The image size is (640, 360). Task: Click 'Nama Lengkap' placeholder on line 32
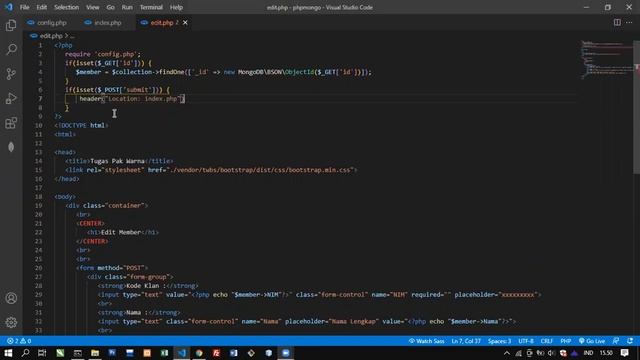pos(354,321)
